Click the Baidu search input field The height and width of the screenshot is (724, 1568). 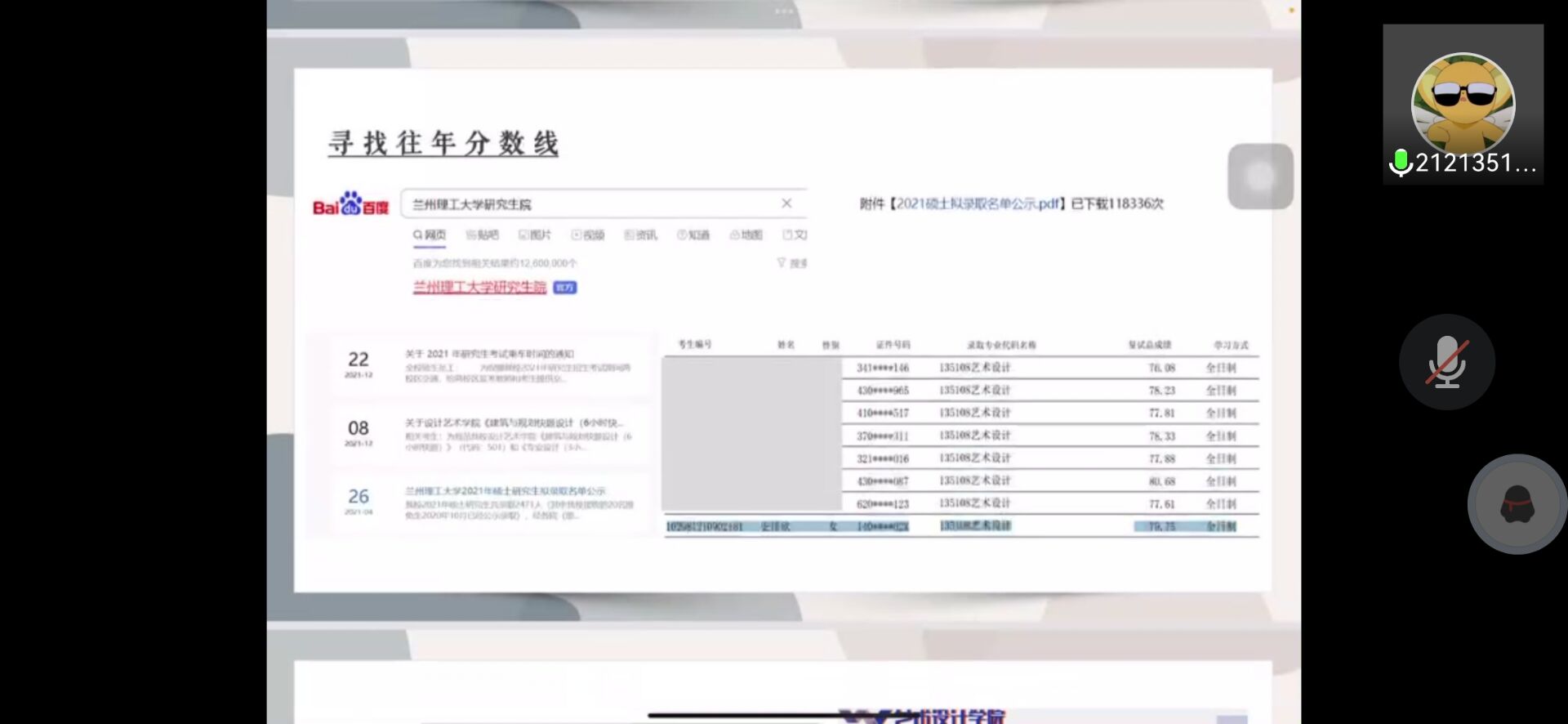point(588,204)
